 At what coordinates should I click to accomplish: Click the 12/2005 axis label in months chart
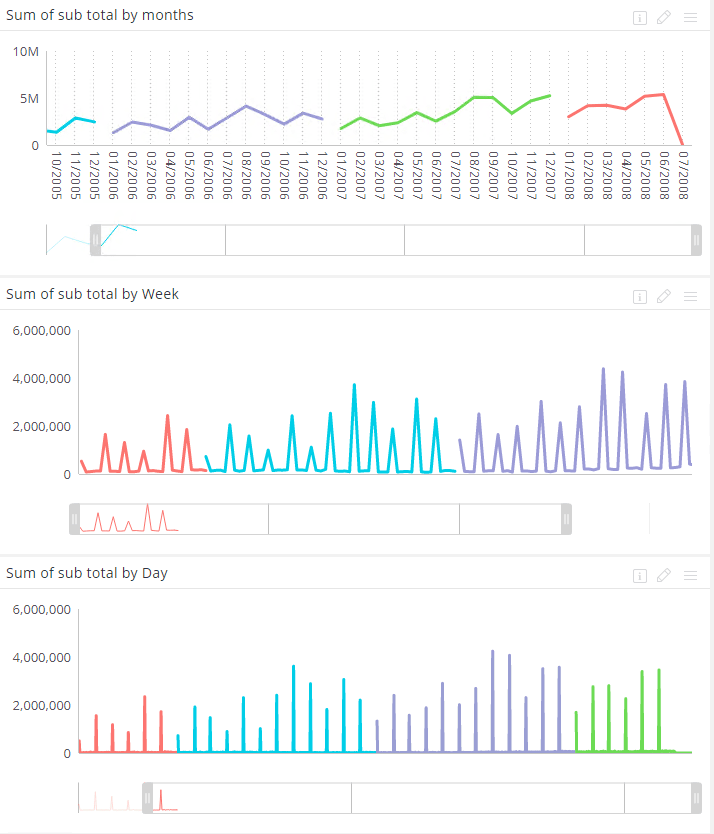coord(94,176)
